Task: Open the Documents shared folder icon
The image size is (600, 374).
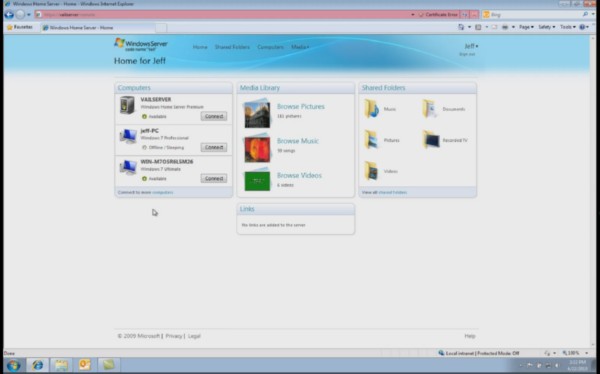Action: coord(430,109)
